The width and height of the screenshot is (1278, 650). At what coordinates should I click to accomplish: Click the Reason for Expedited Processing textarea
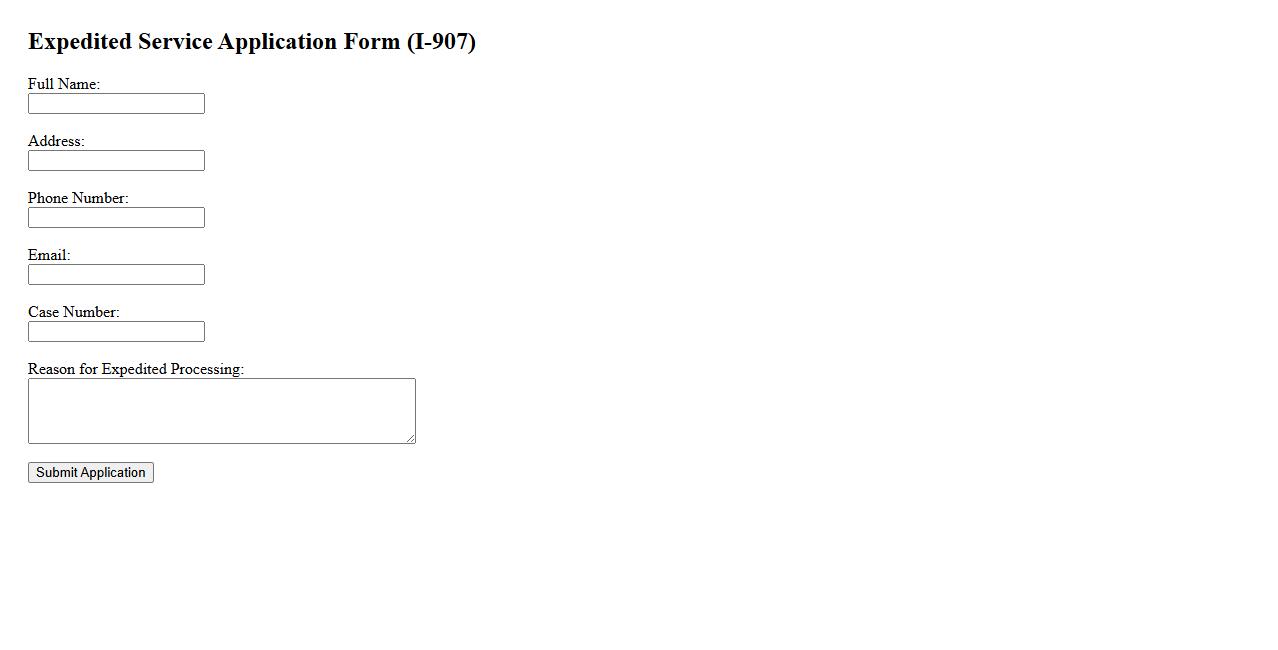pyautogui.click(x=221, y=411)
